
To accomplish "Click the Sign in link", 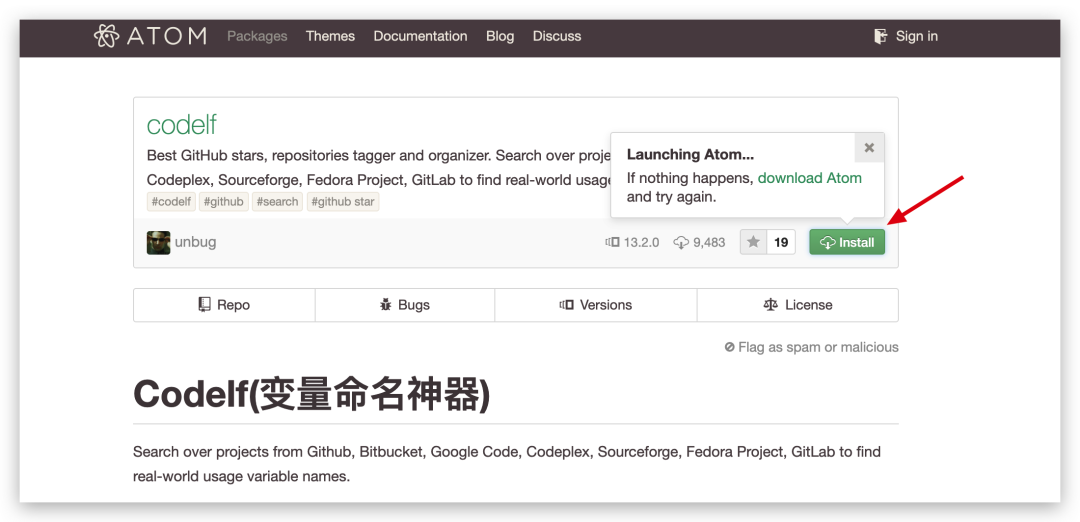I will (916, 36).
